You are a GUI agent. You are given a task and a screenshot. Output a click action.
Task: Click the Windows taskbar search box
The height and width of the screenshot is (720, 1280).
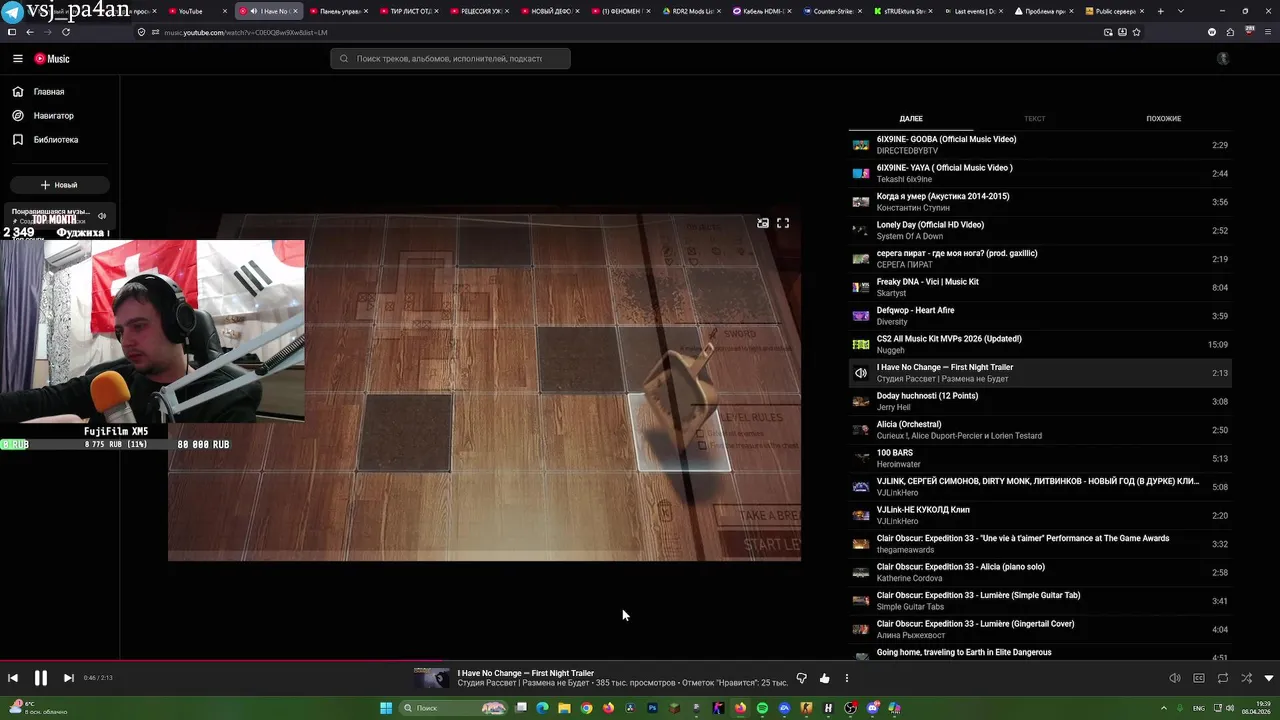click(x=453, y=708)
